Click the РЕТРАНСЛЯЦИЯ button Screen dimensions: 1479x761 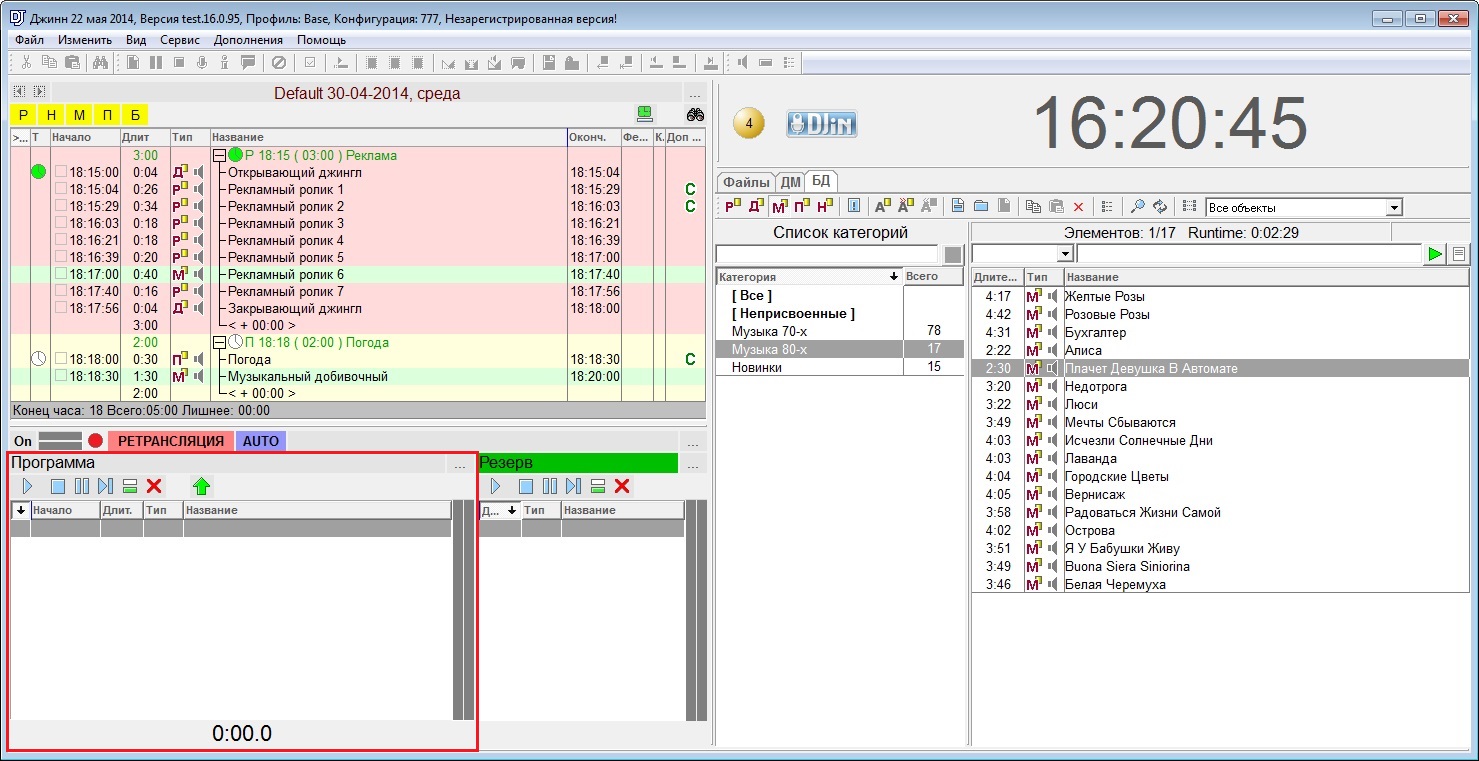[171, 441]
